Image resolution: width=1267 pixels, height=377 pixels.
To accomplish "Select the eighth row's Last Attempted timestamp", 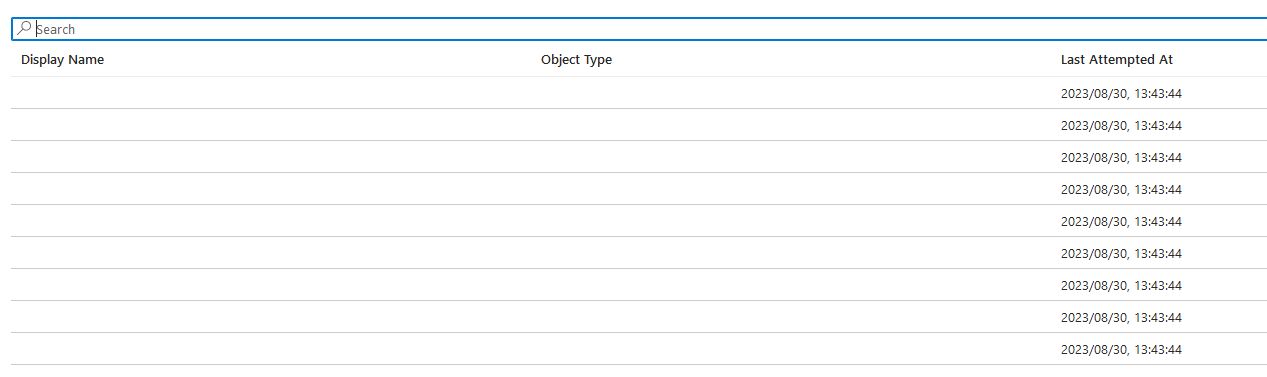I will [x=1121, y=318].
